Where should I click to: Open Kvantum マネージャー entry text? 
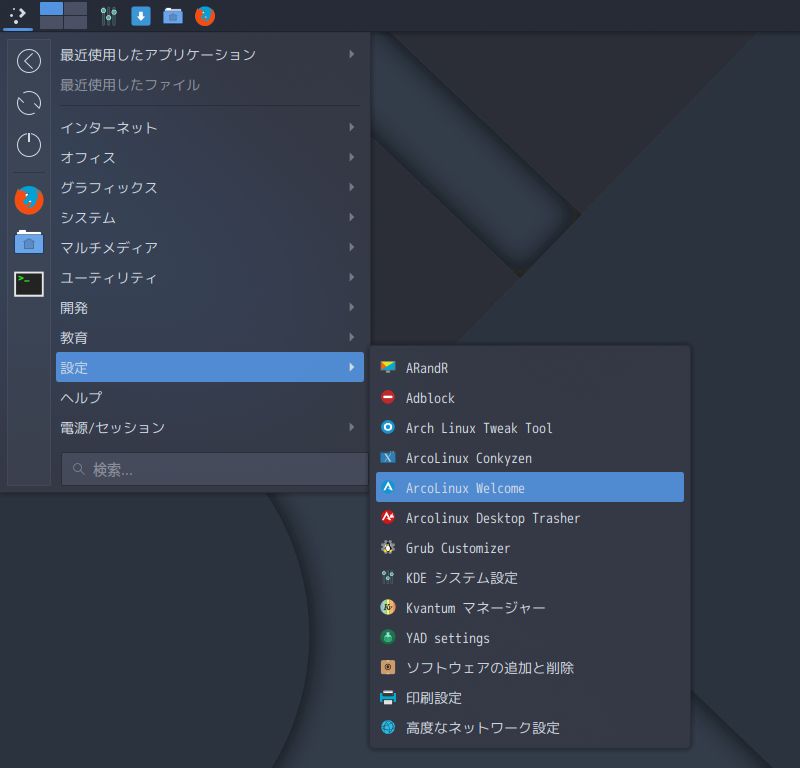(x=476, y=608)
